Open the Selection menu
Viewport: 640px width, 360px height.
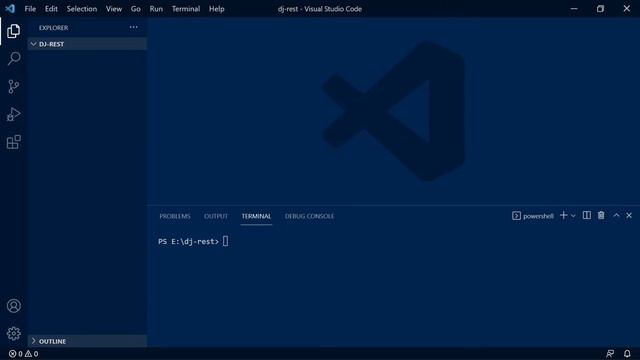[x=82, y=9]
